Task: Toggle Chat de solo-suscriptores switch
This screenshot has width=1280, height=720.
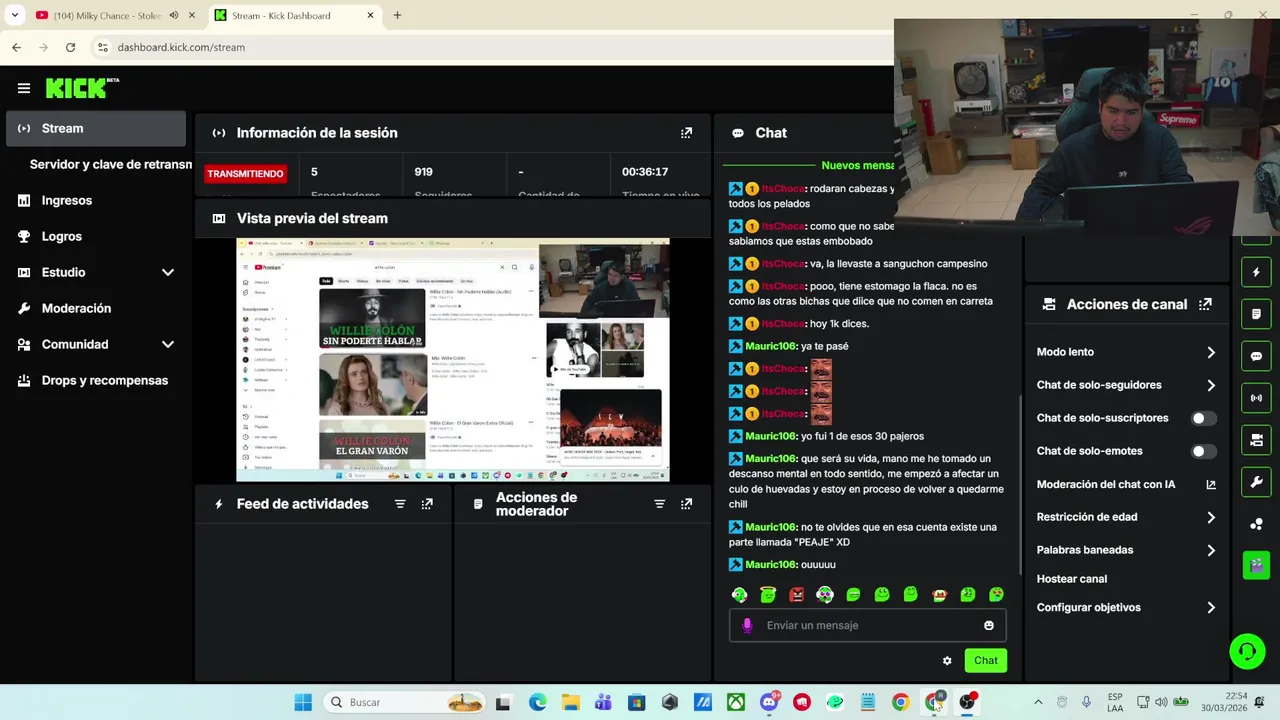Action: click(1204, 418)
